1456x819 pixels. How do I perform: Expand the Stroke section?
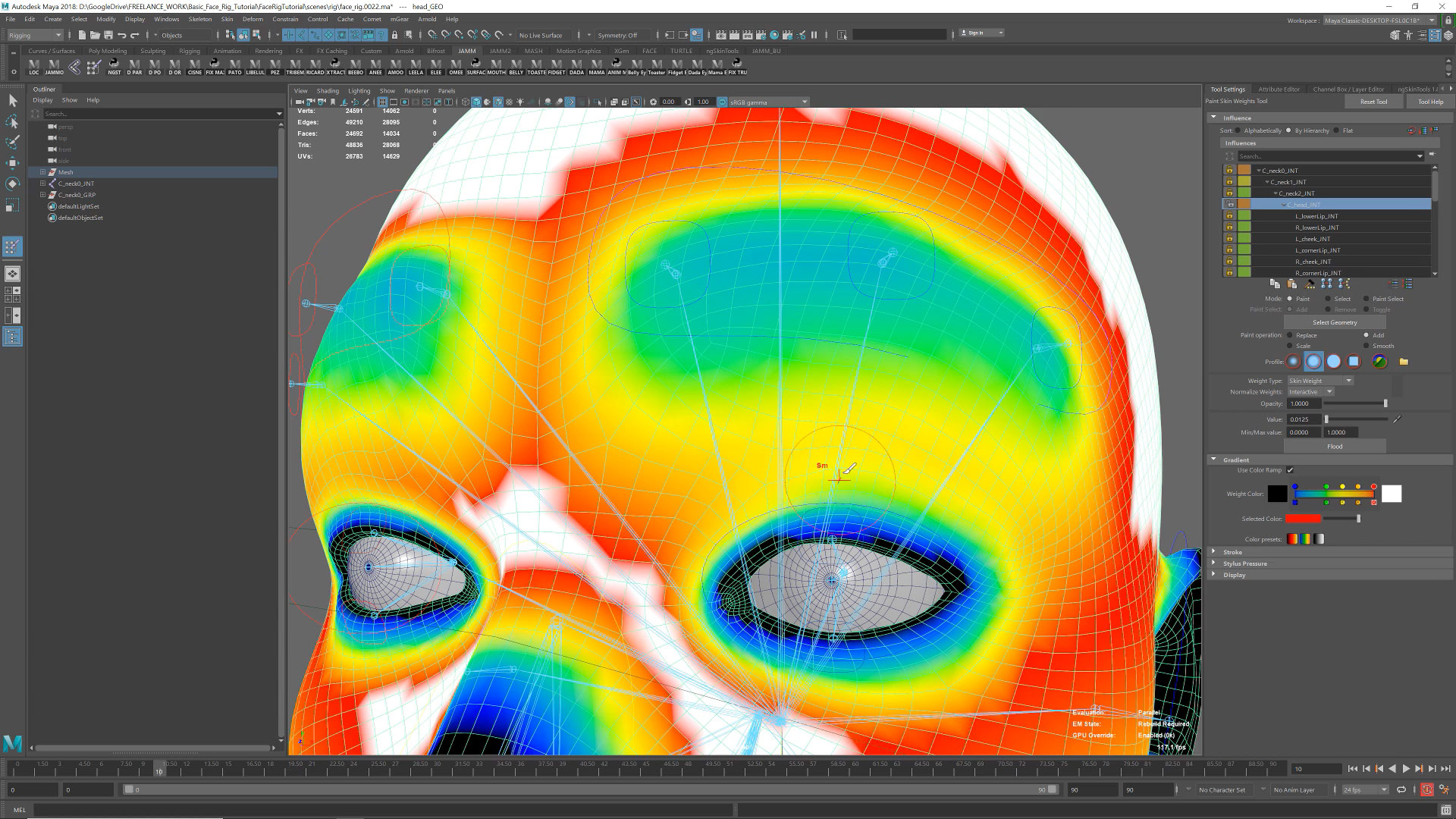coord(1233,553)
